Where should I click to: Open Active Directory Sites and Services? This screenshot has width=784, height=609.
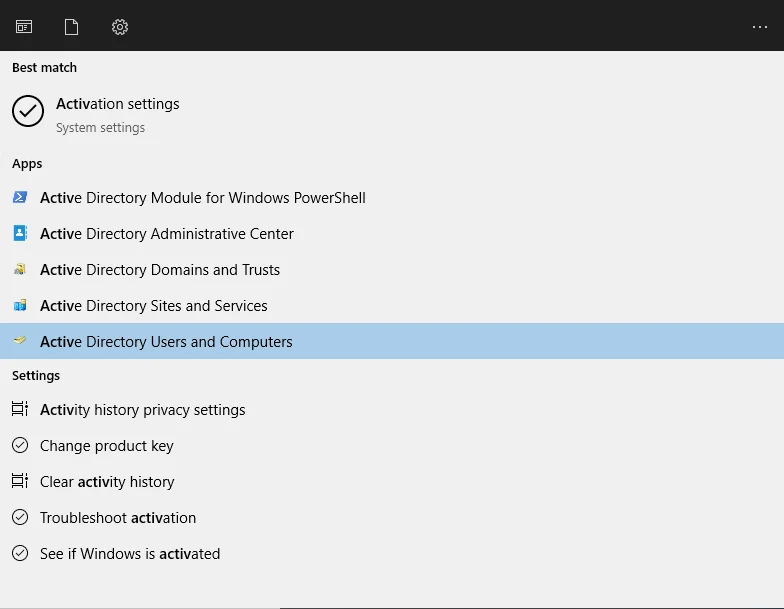pos(392,306)
